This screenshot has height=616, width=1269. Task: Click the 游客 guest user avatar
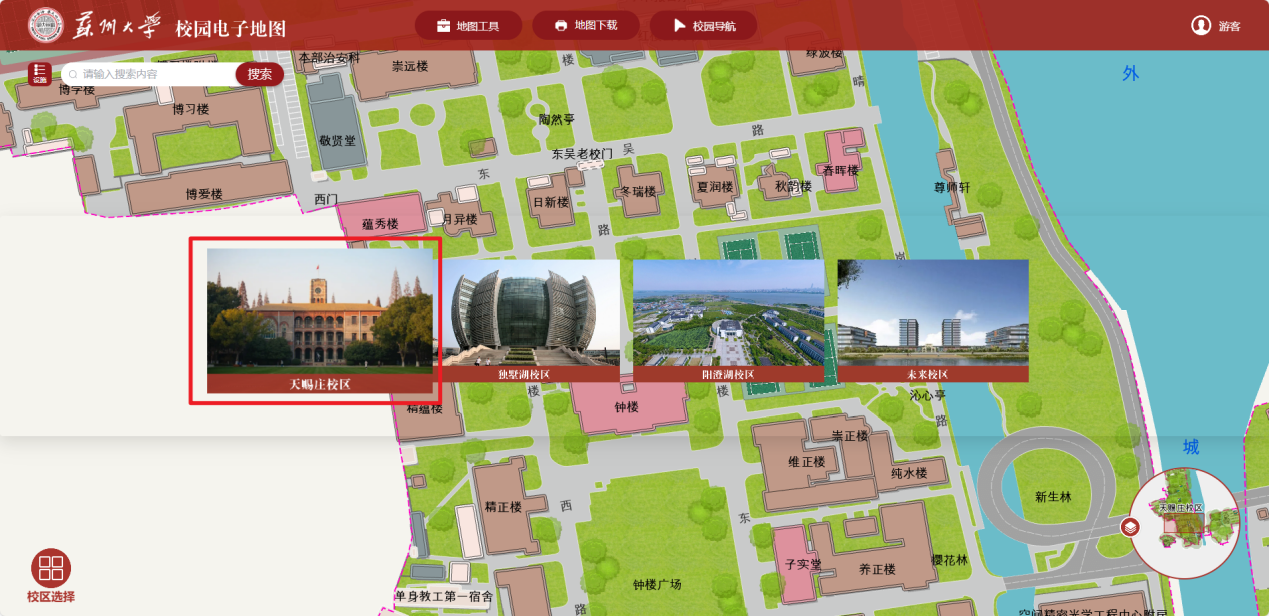click(1201, 25)
